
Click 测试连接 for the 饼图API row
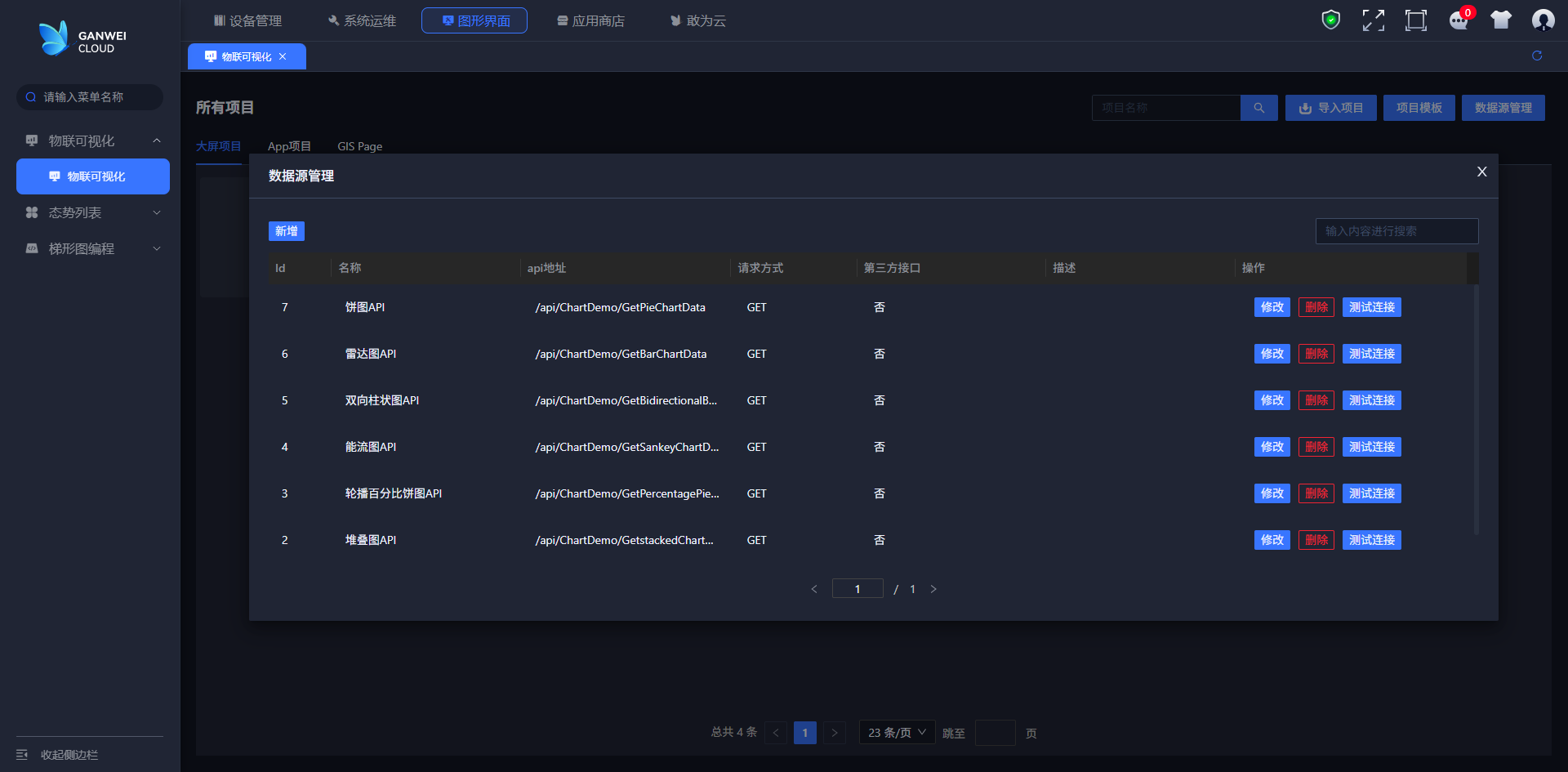coord(1371,307)
